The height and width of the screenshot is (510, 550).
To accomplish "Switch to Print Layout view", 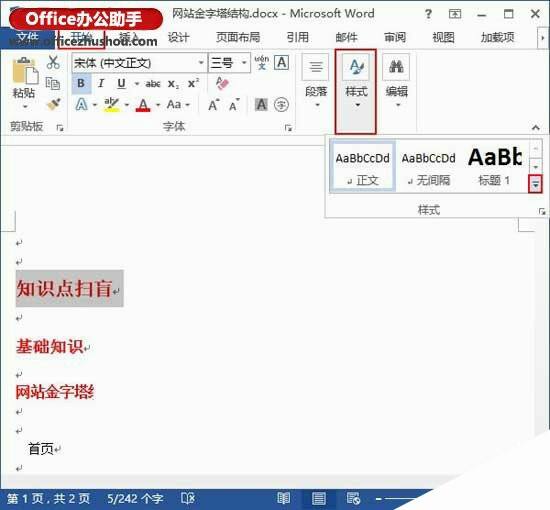I will click(318, 498).
